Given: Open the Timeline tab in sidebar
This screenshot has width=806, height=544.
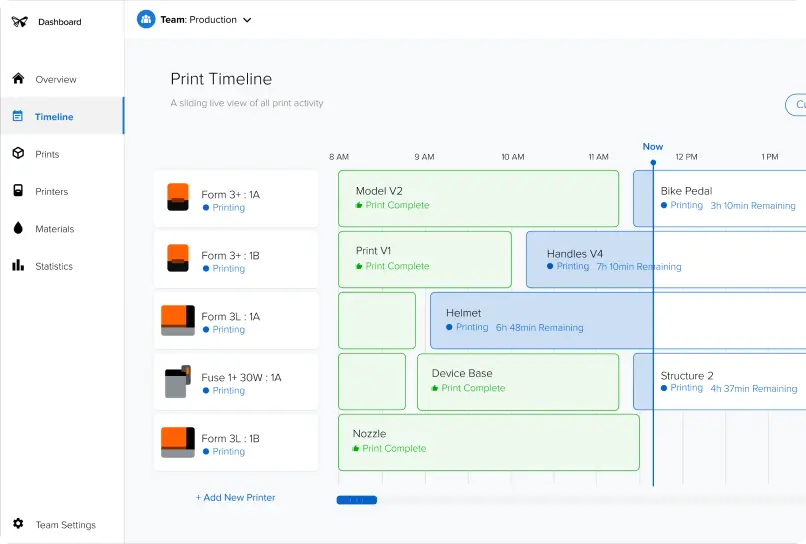Looking at the screenshot, I should 54,117.
